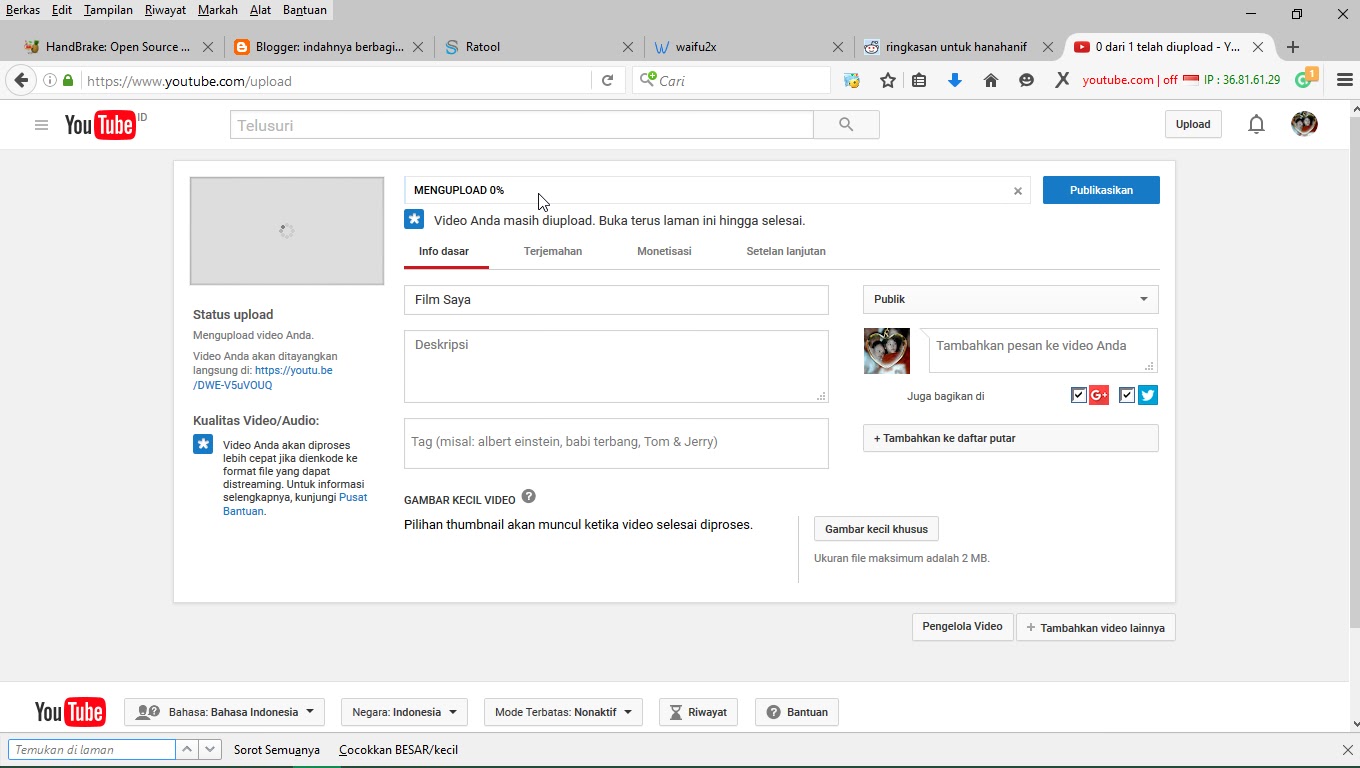Find previous match arrow

click(187, 749)
